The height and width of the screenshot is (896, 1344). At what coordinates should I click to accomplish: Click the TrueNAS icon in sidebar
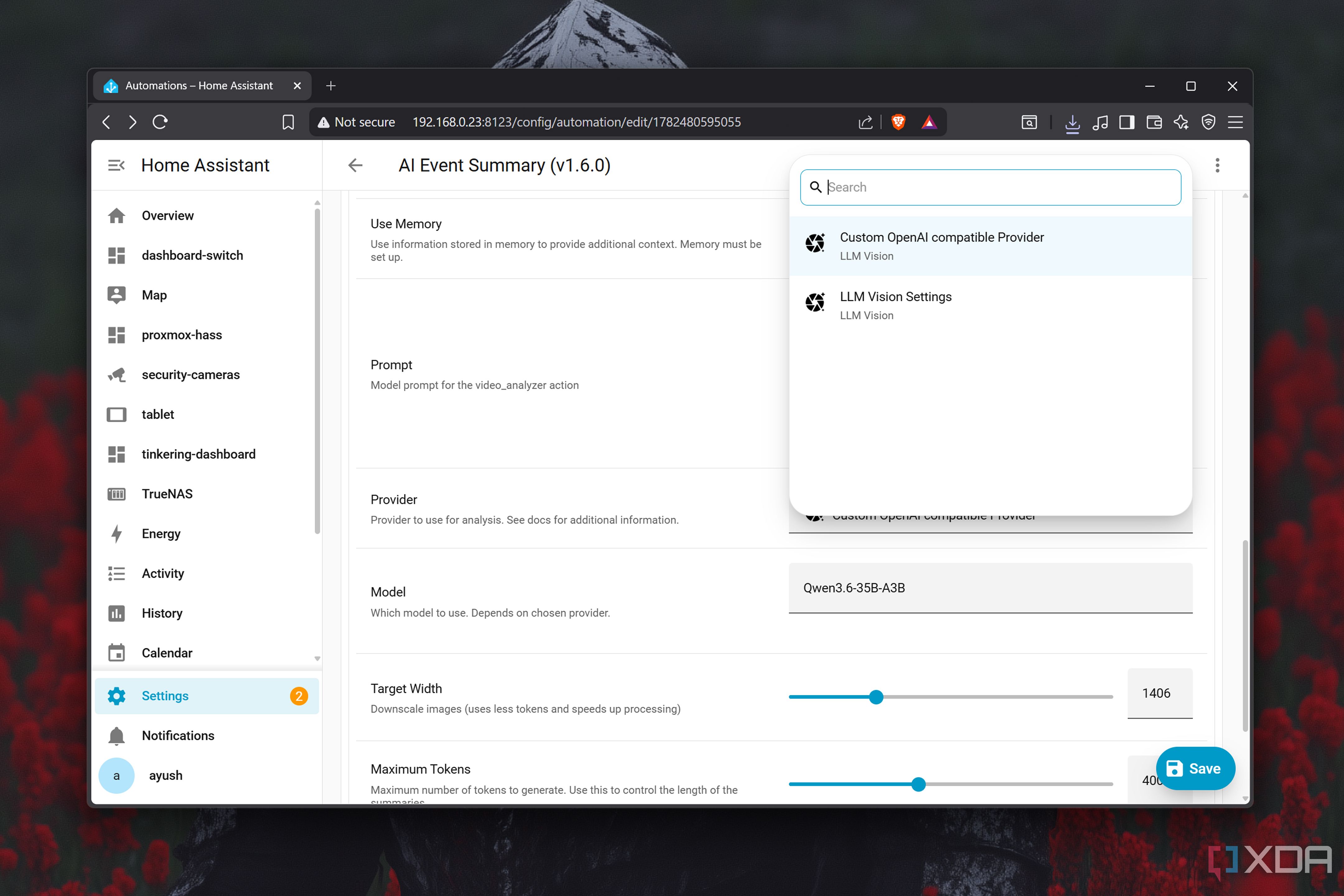click(117, 494)
